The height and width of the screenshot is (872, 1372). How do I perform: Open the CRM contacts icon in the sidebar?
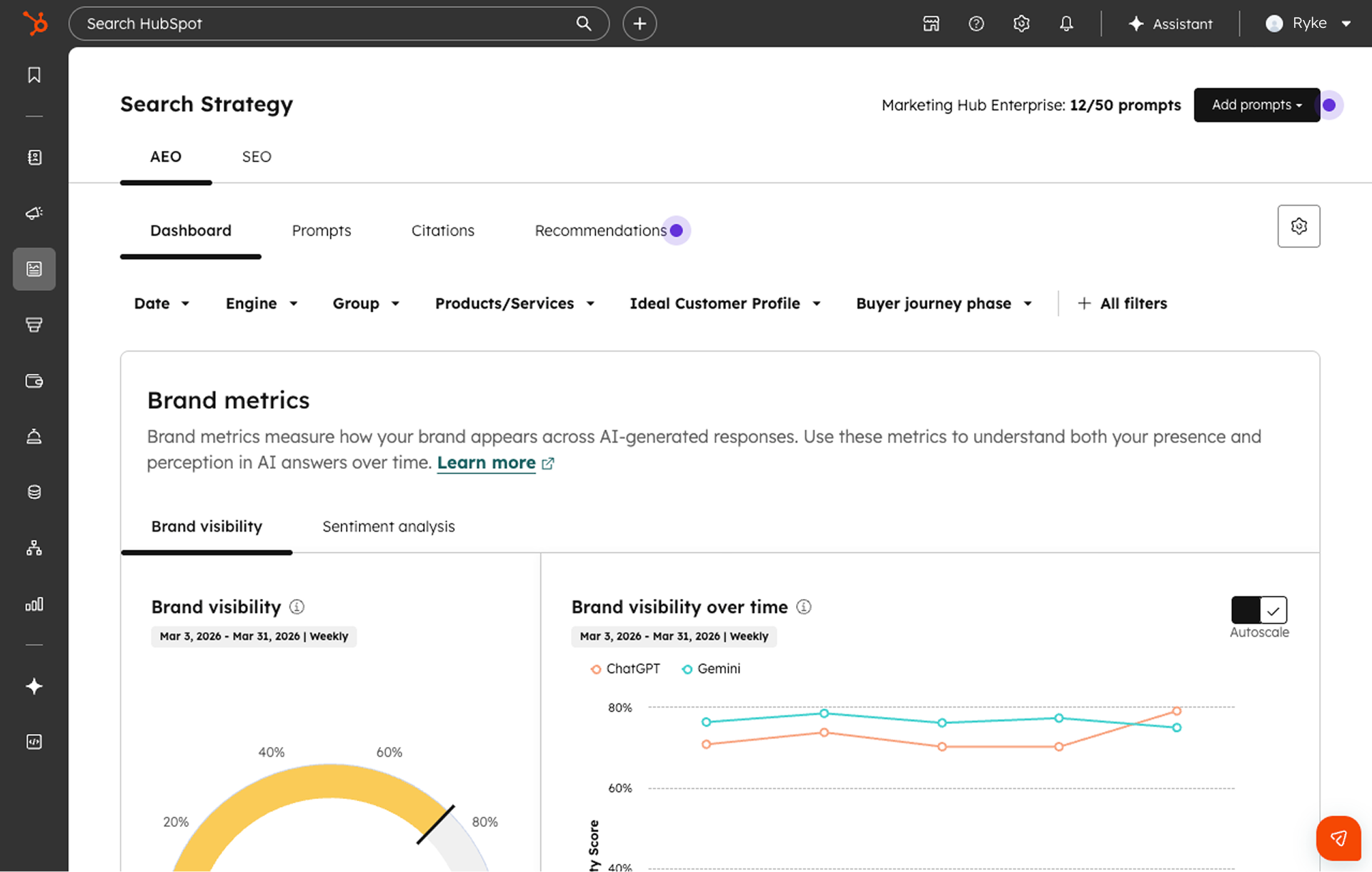34,157
